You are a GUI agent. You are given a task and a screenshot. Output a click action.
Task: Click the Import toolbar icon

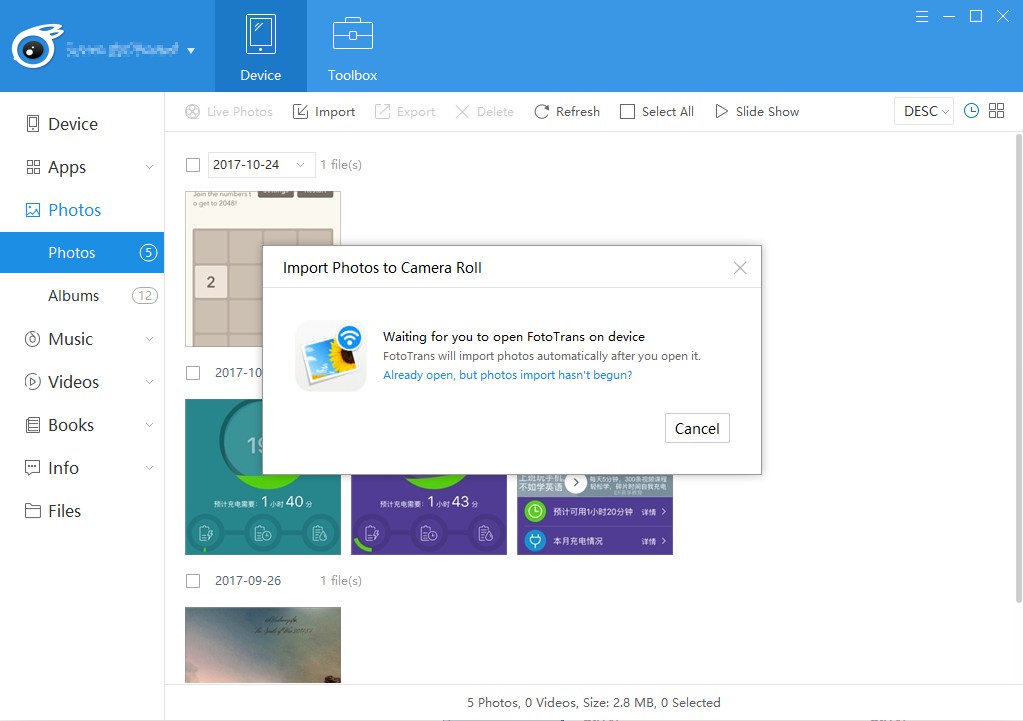click(300, 112)
